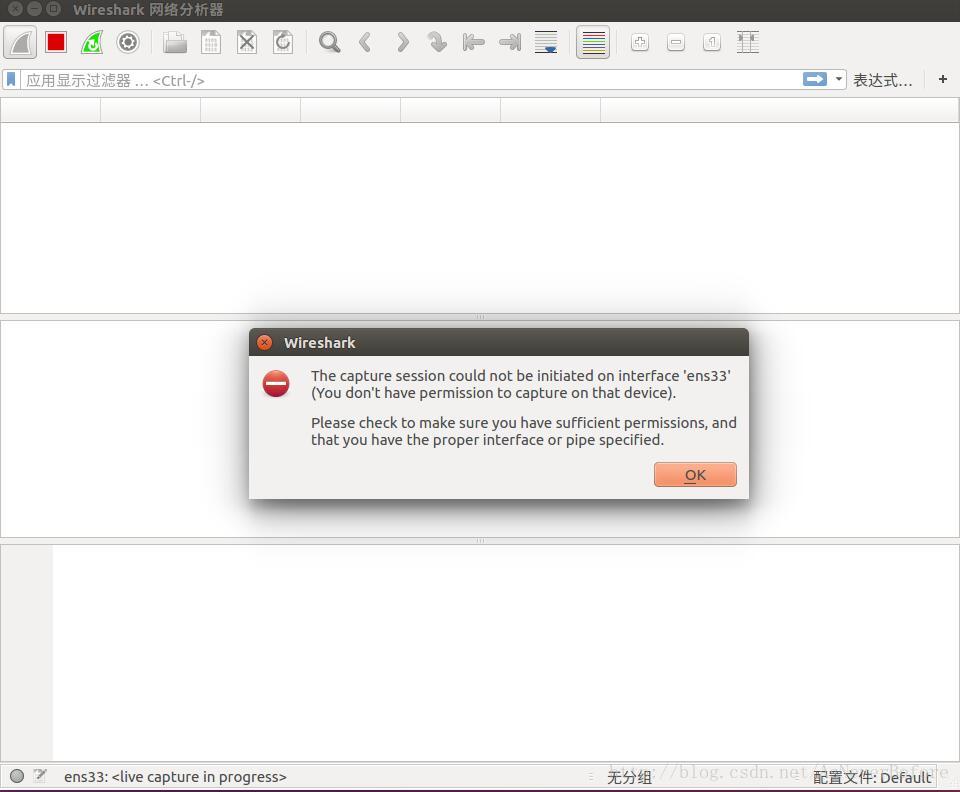Maximize the main Wireshark window
The width and height of the screenshot is (960, 792).
pos(54,9)
